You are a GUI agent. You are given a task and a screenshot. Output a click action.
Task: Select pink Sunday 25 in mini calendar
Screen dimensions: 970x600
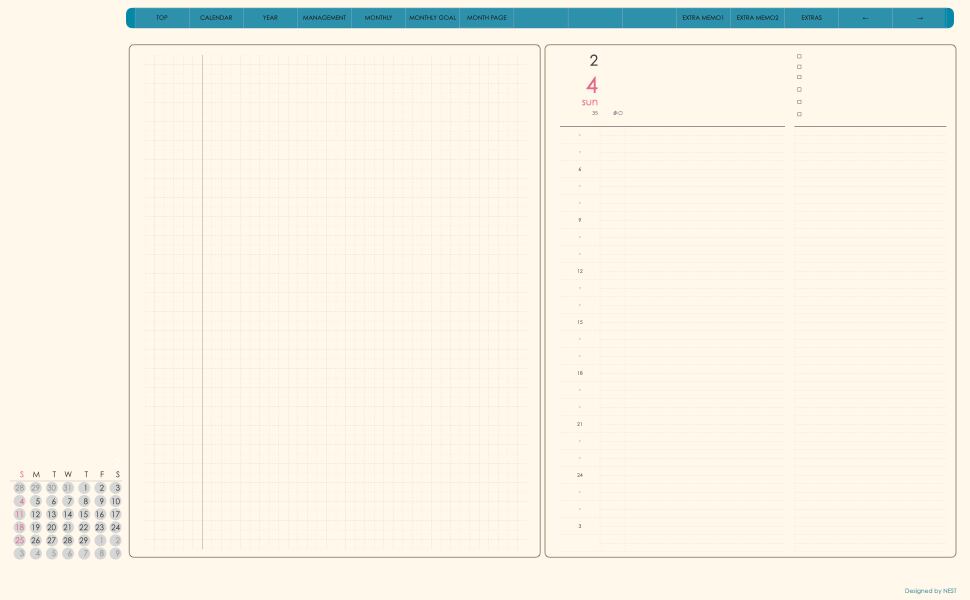point(20,540)
